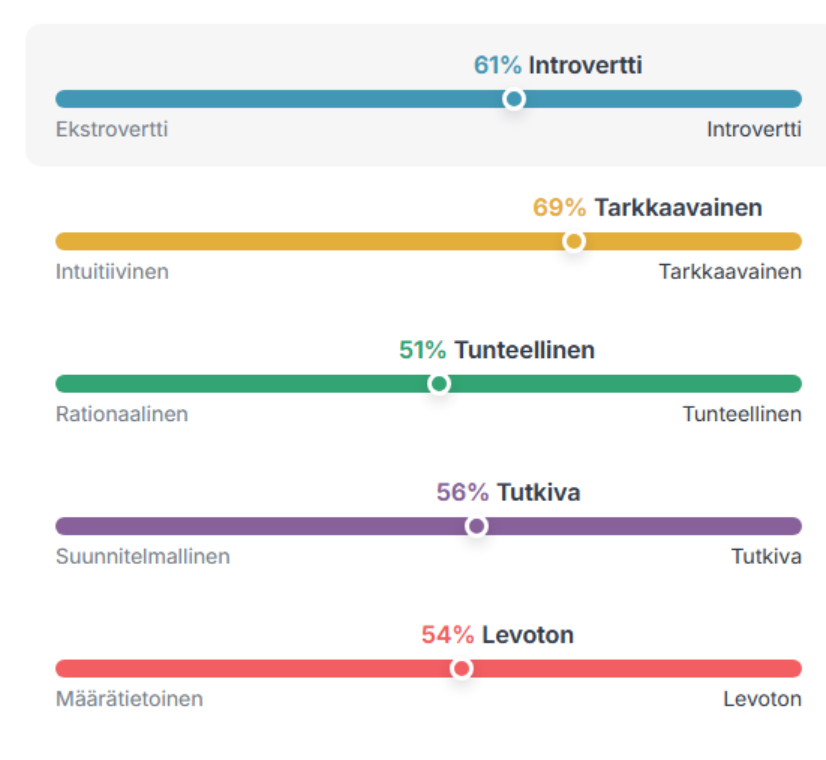Screen dimensions: 826x760
Task: Click Tunteellinen label below green bar's right end
Action: (742, 414)
